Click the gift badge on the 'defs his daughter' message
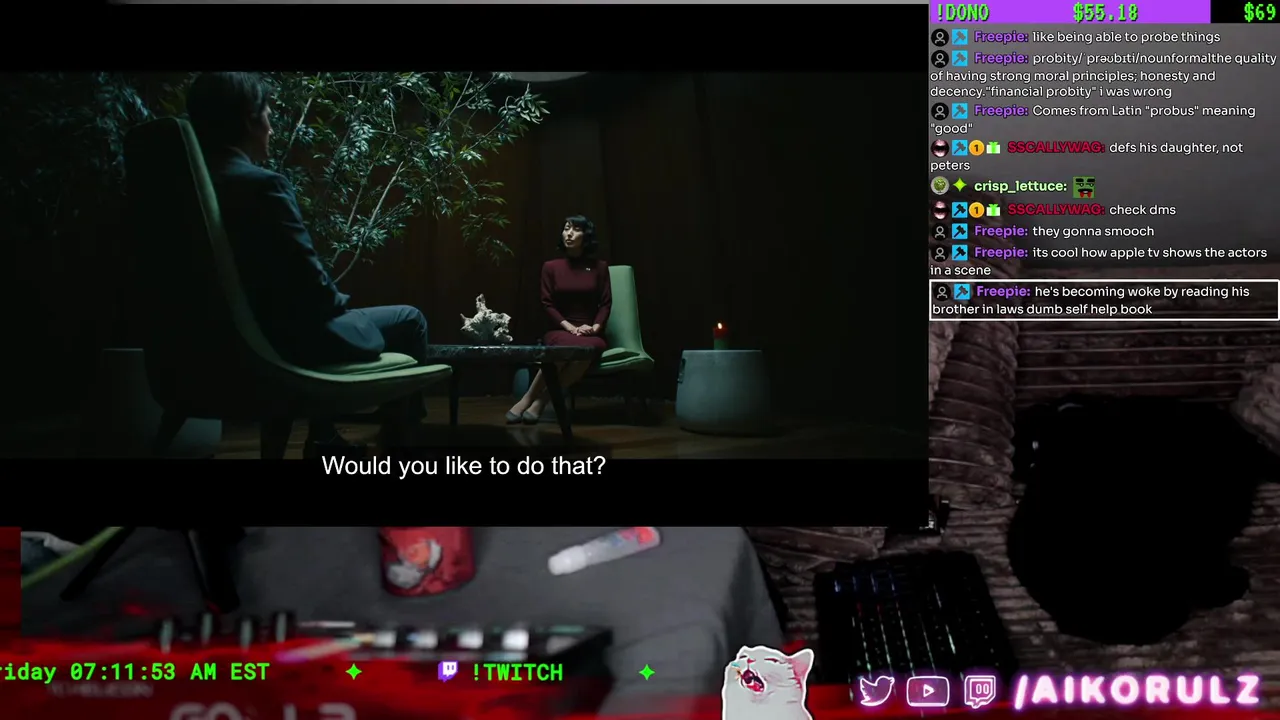The width and height of the screenshot is (1280, 720). [x=993, y=148]
